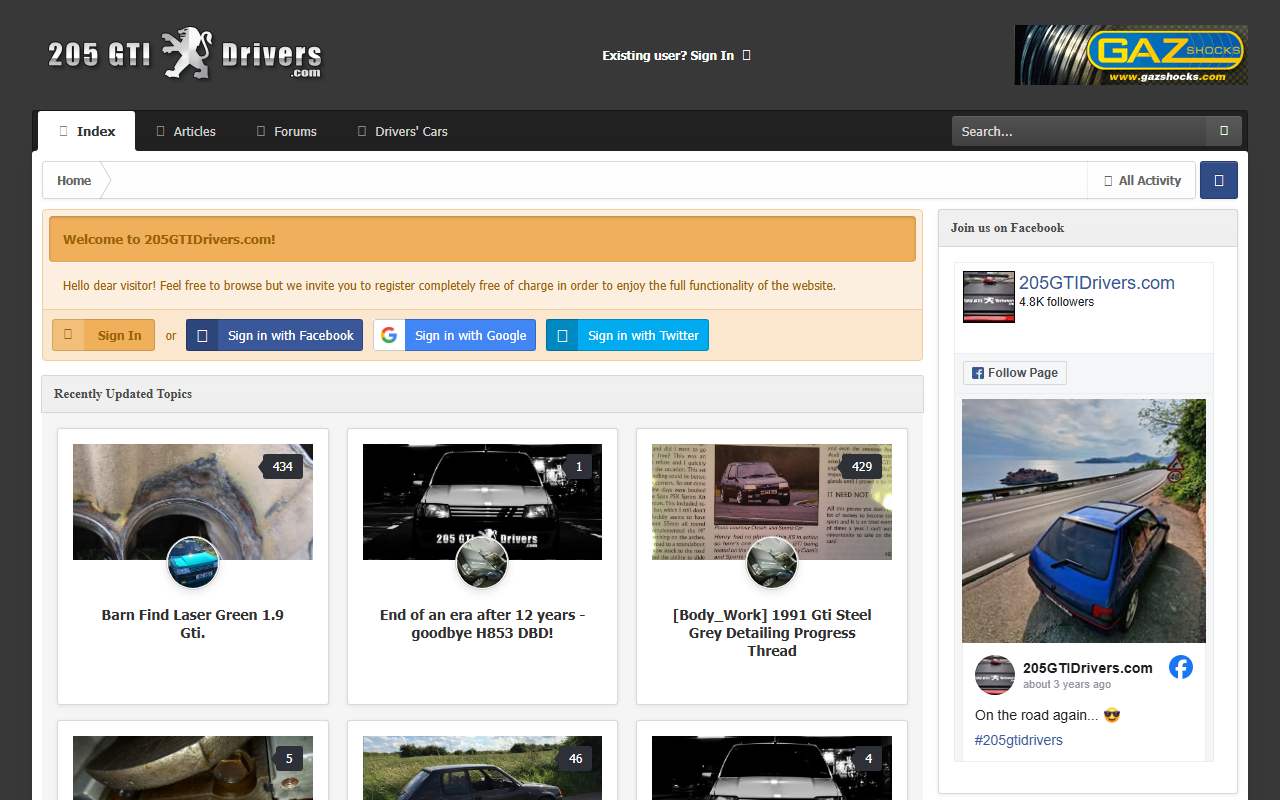This screenshot has height=800, width=1280.
Task: Open the Barn Find Laser Green 1.9 Gti topic
Action: 193,623
